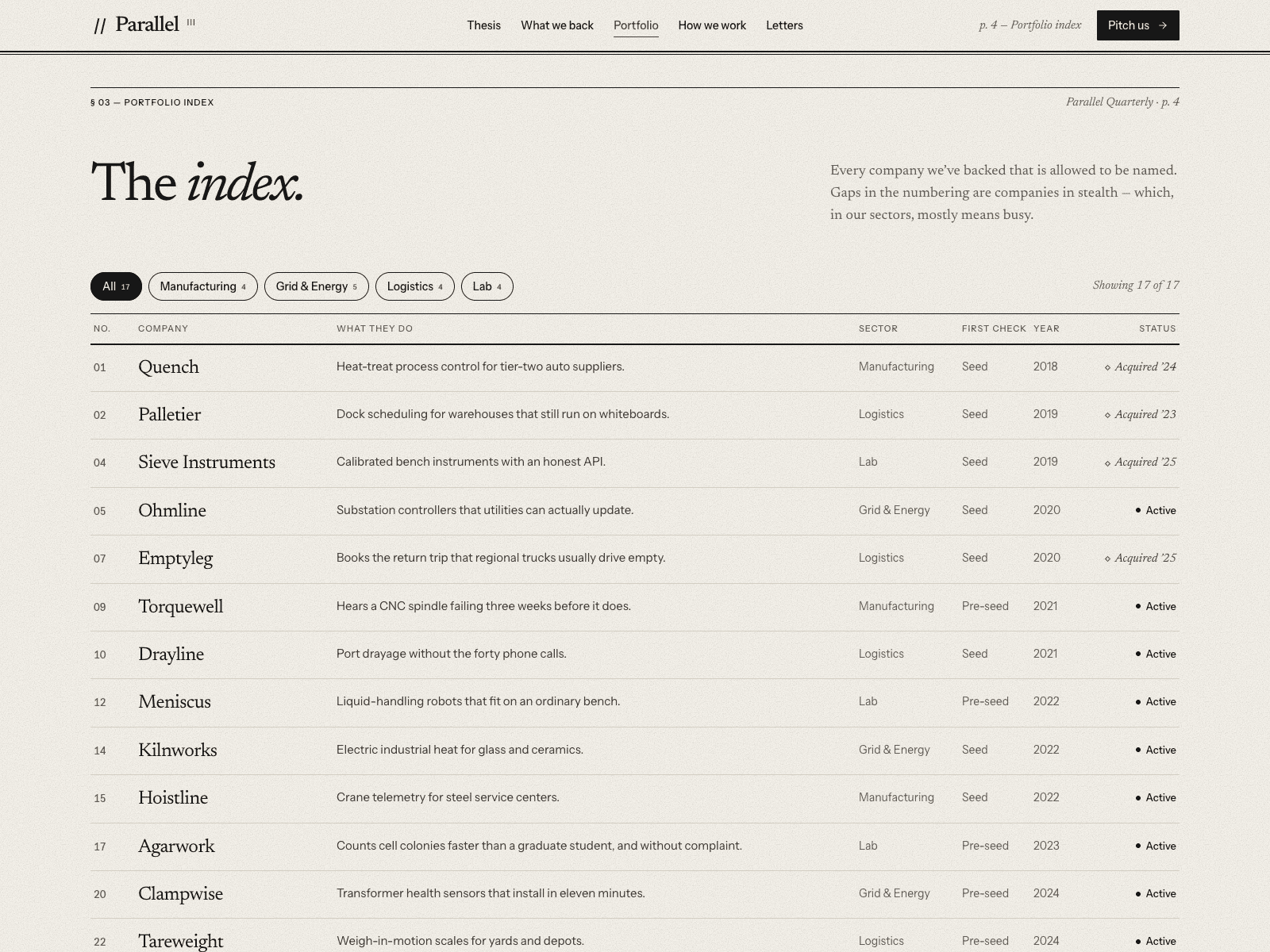Sort by the Year column header
This screenshot has width=1270, height=952.
click(1046, 328)
